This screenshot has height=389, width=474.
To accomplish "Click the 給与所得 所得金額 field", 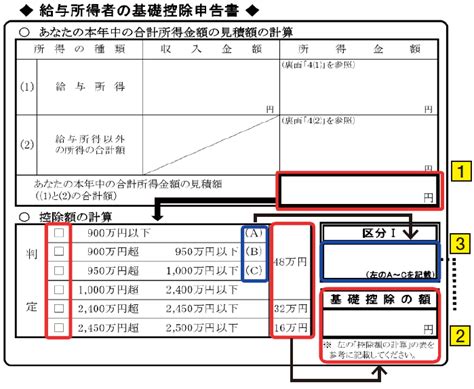I will 359,87.
